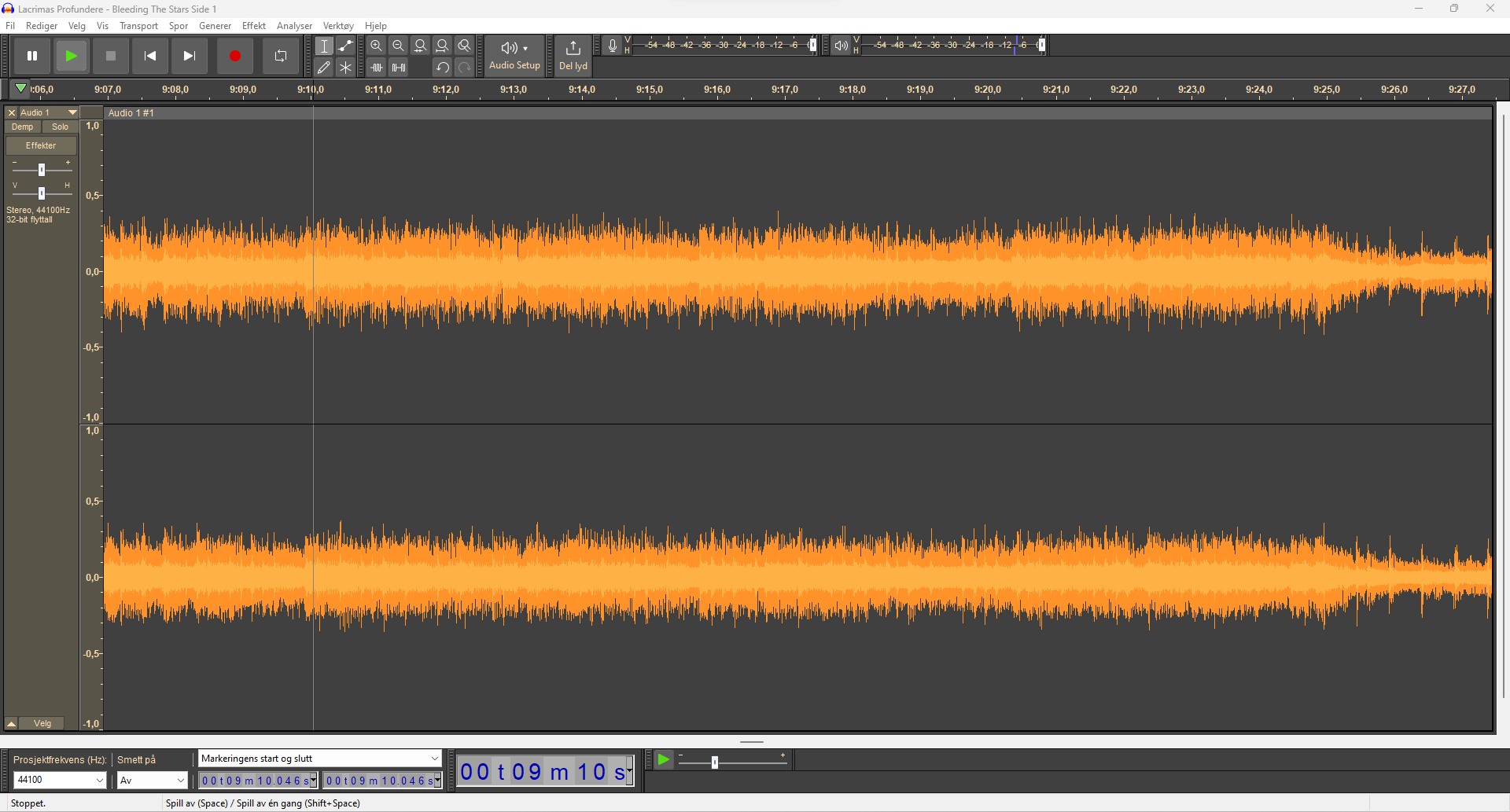Open the Analyser menu
The height and width of the screenshot is (812, 1510).
[x=294, y=26]
